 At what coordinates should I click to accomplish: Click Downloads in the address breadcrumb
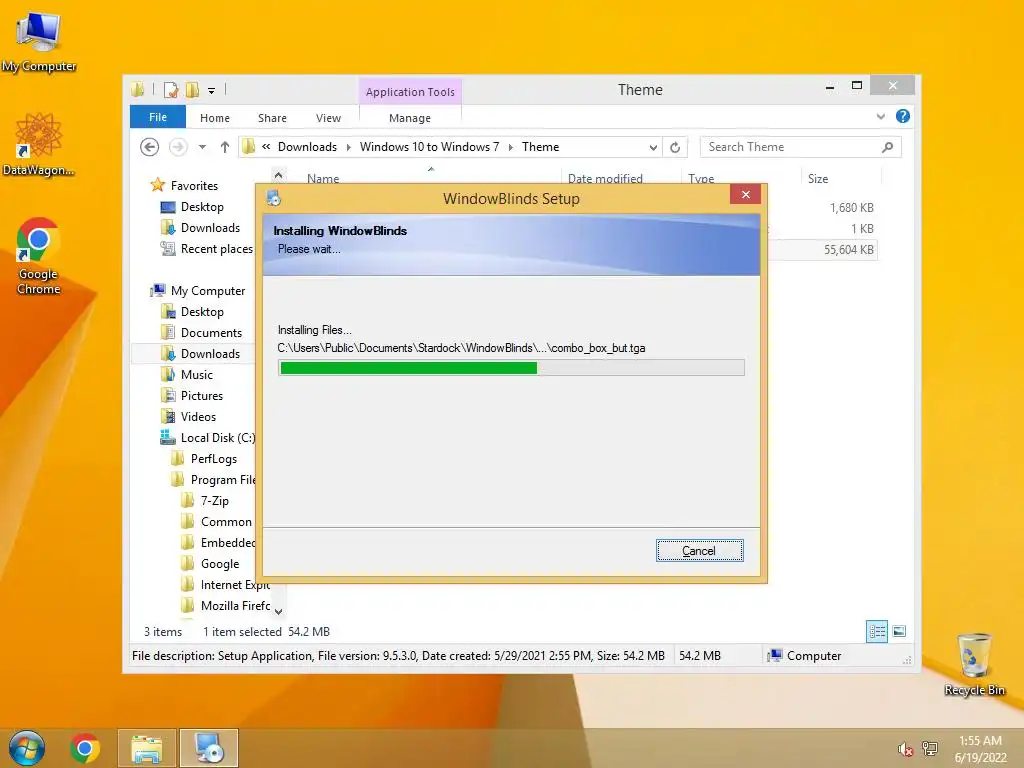pos(307,147)
